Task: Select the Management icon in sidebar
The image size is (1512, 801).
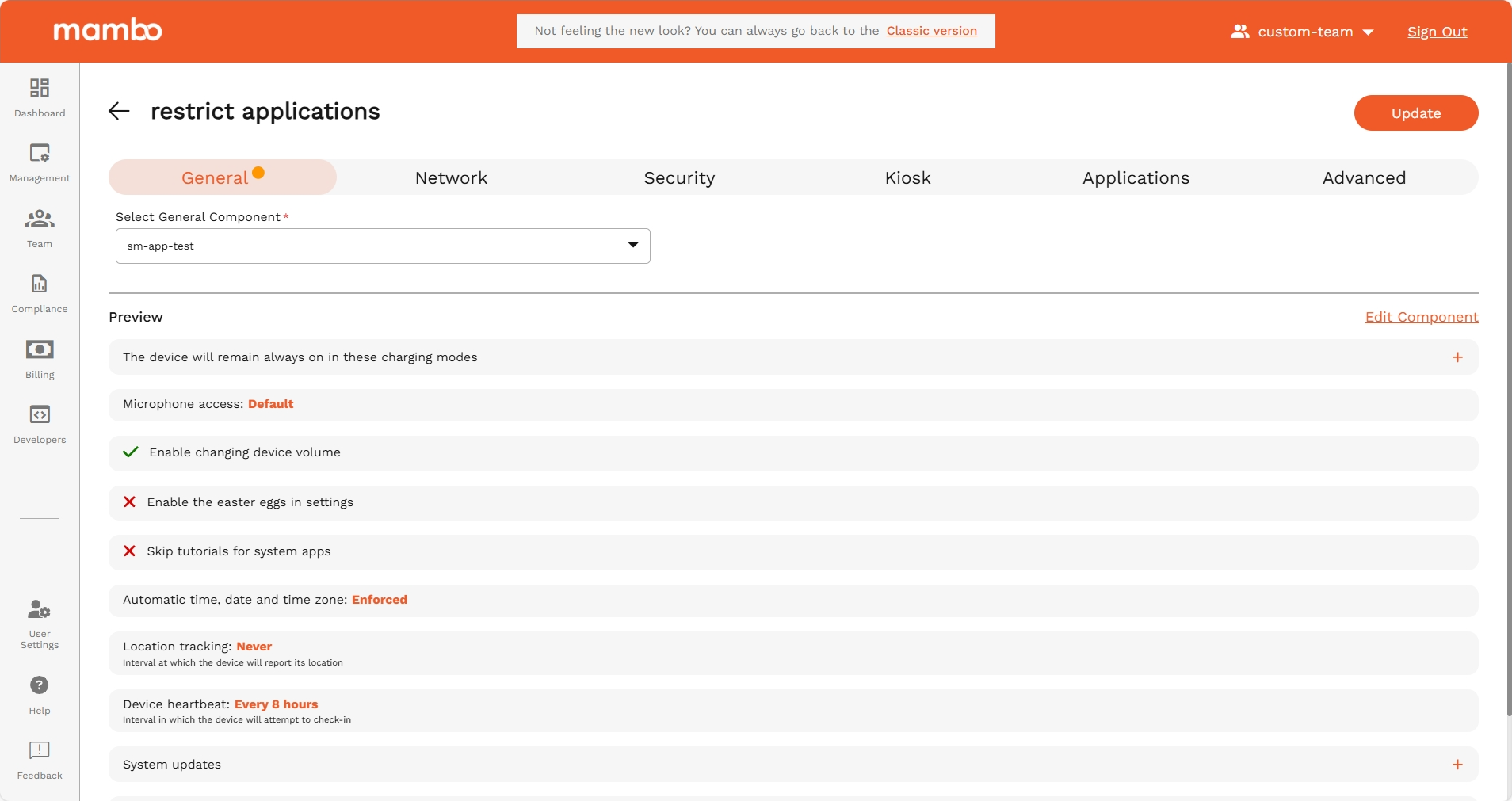Action: pos(39,154)
